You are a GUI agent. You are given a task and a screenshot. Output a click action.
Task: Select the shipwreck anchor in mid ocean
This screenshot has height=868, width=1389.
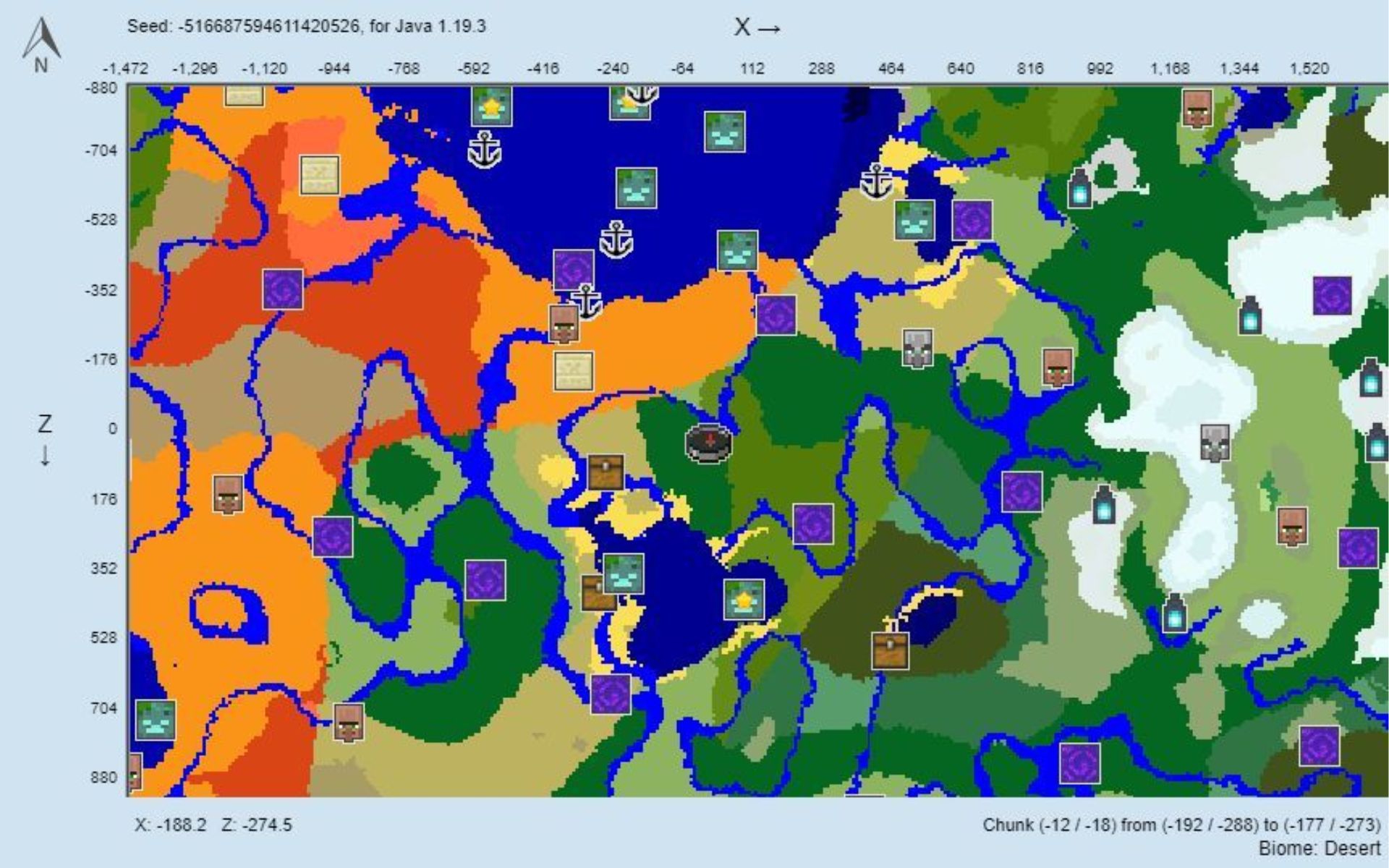coord(616,239)
